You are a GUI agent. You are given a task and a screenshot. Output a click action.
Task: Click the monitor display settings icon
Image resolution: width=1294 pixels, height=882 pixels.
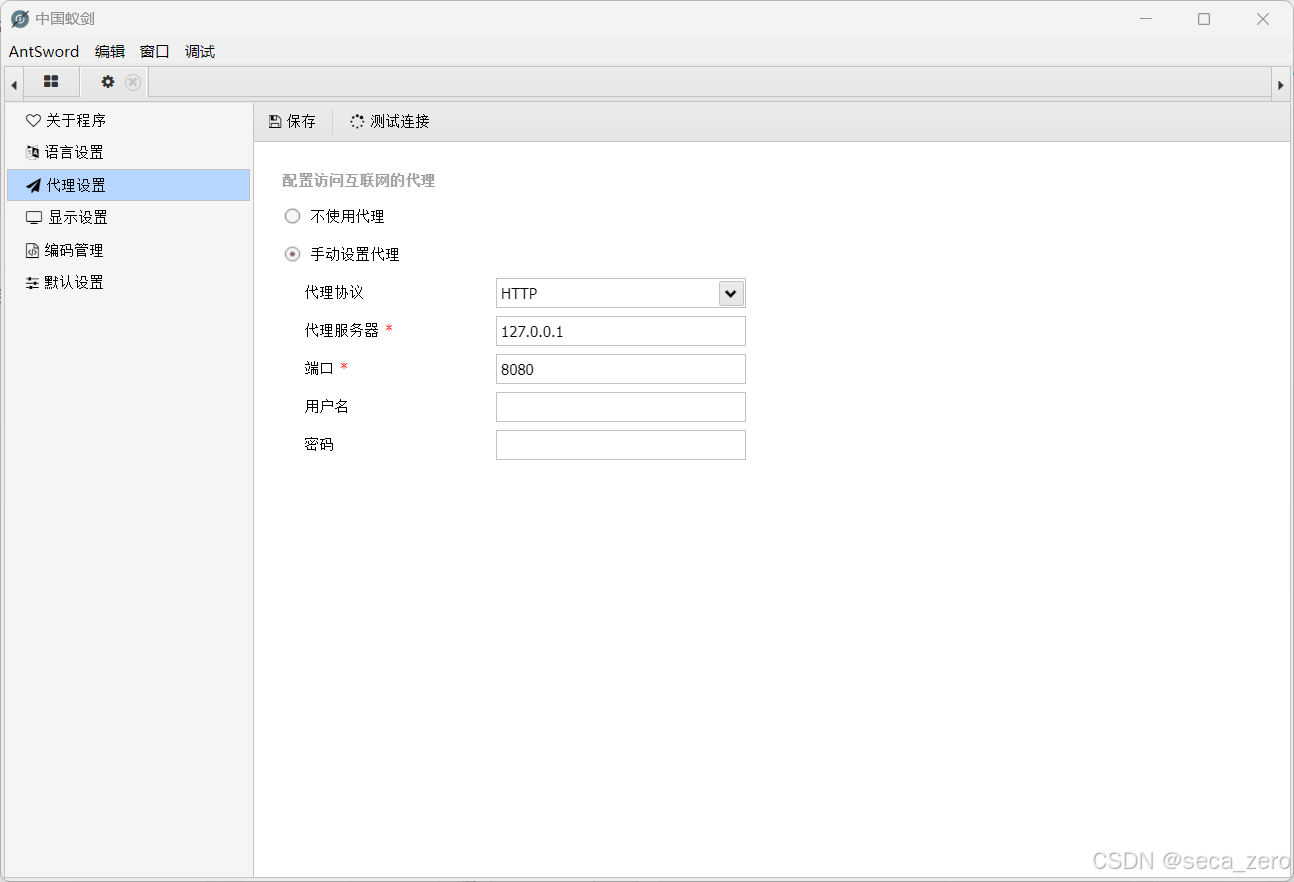(34, 218)
